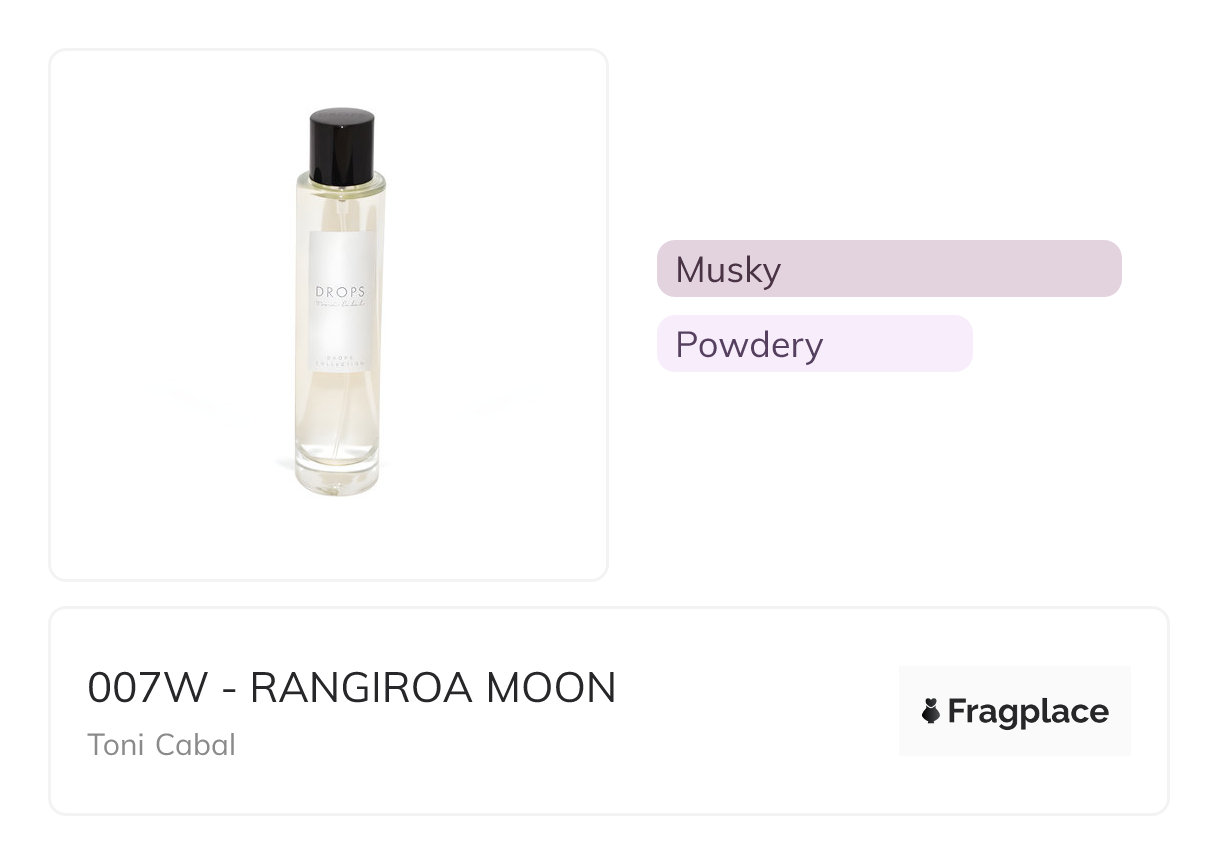1218x864 pixels.
Task: Click the Fragplace perfume bottle logo icon
Action: [x=931, y=711]
